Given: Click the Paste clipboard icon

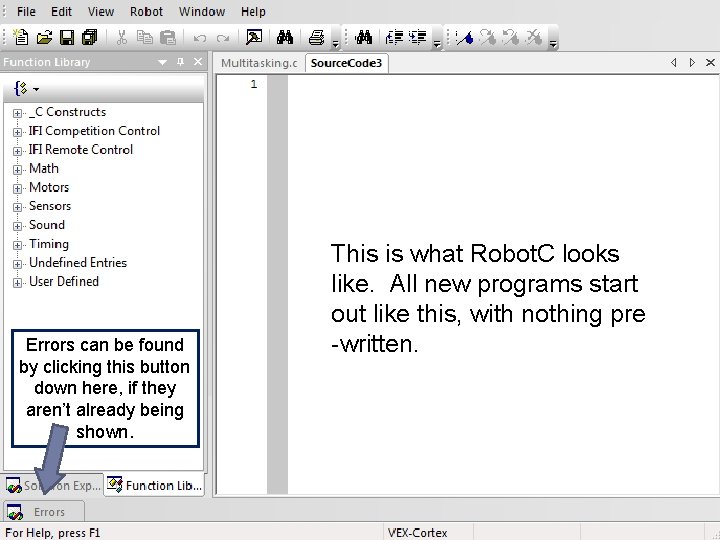Looking at the screenshot, I should click(x=168, y=37).
